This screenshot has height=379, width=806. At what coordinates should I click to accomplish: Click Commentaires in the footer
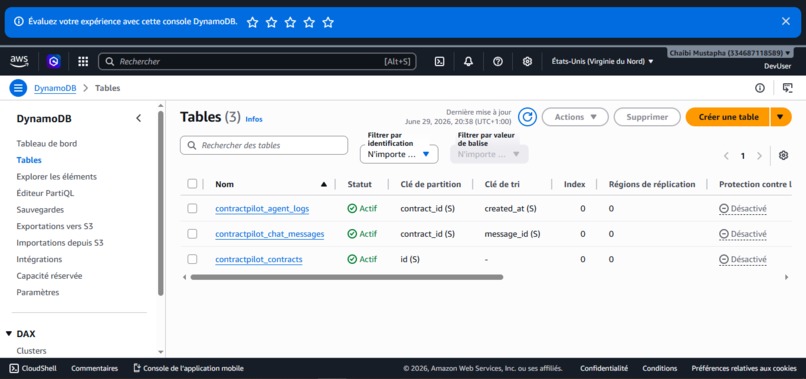(95, 368)
